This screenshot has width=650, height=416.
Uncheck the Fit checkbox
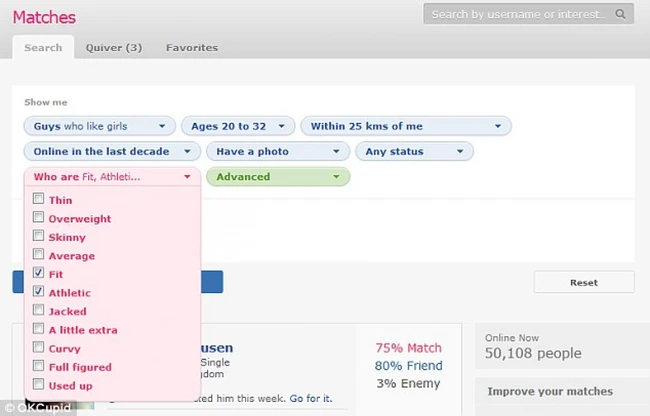[38, 273]
